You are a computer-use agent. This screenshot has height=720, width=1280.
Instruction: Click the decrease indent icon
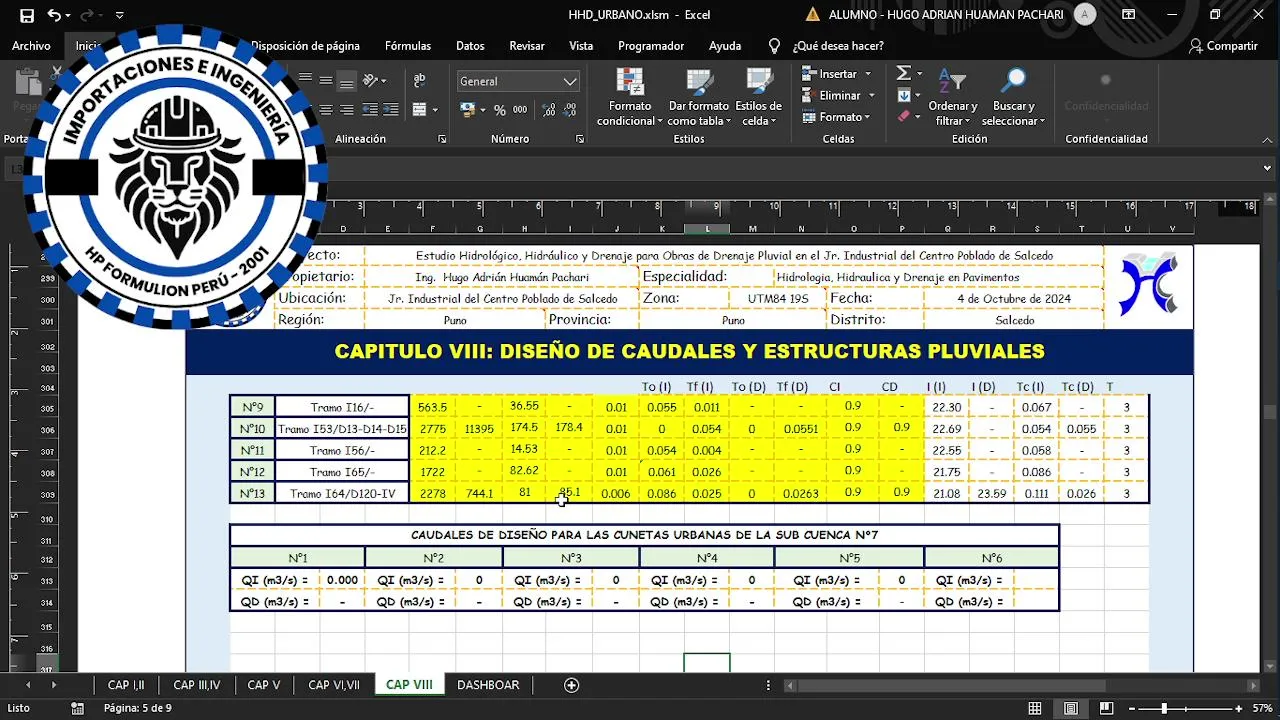tap(370, 110)
